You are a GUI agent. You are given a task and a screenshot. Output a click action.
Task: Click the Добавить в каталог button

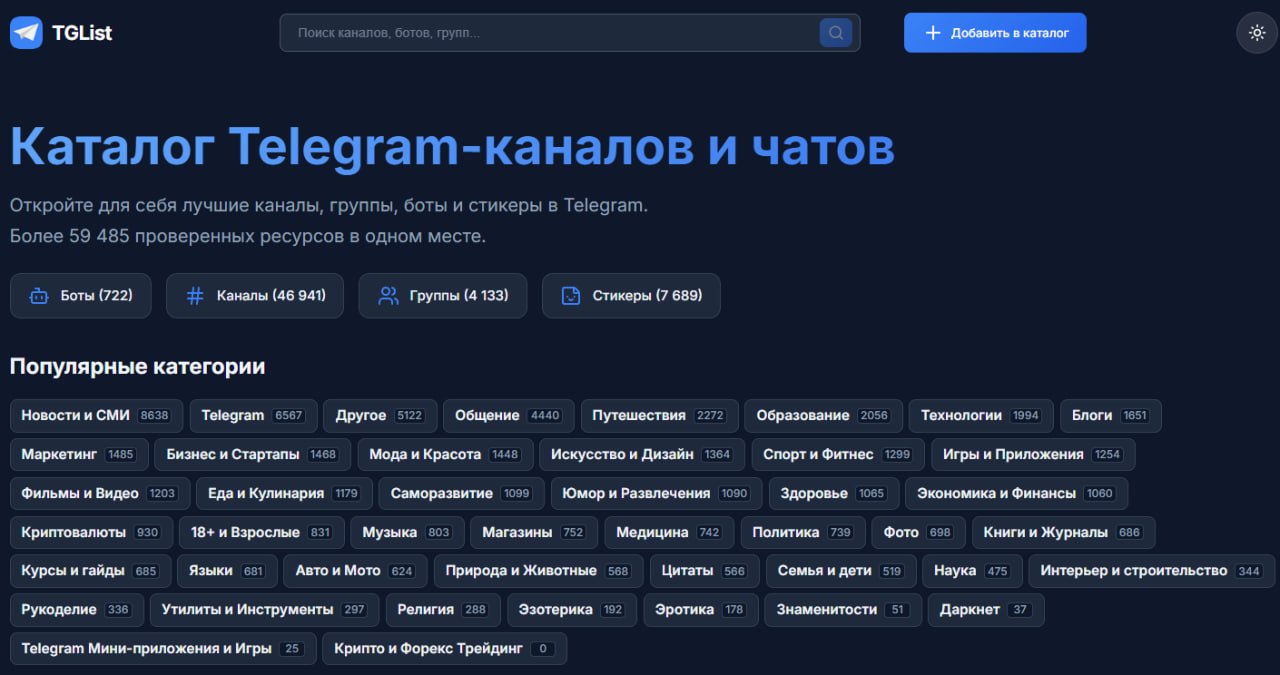[x=995, y=33]
